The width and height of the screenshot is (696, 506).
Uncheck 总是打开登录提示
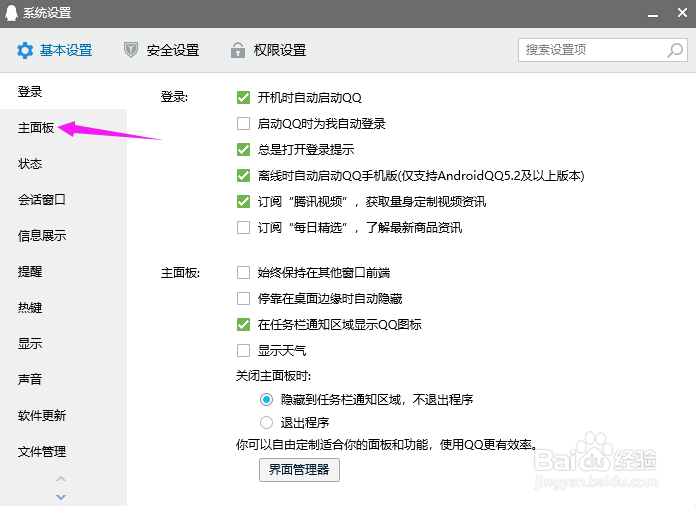coord(243,150)
